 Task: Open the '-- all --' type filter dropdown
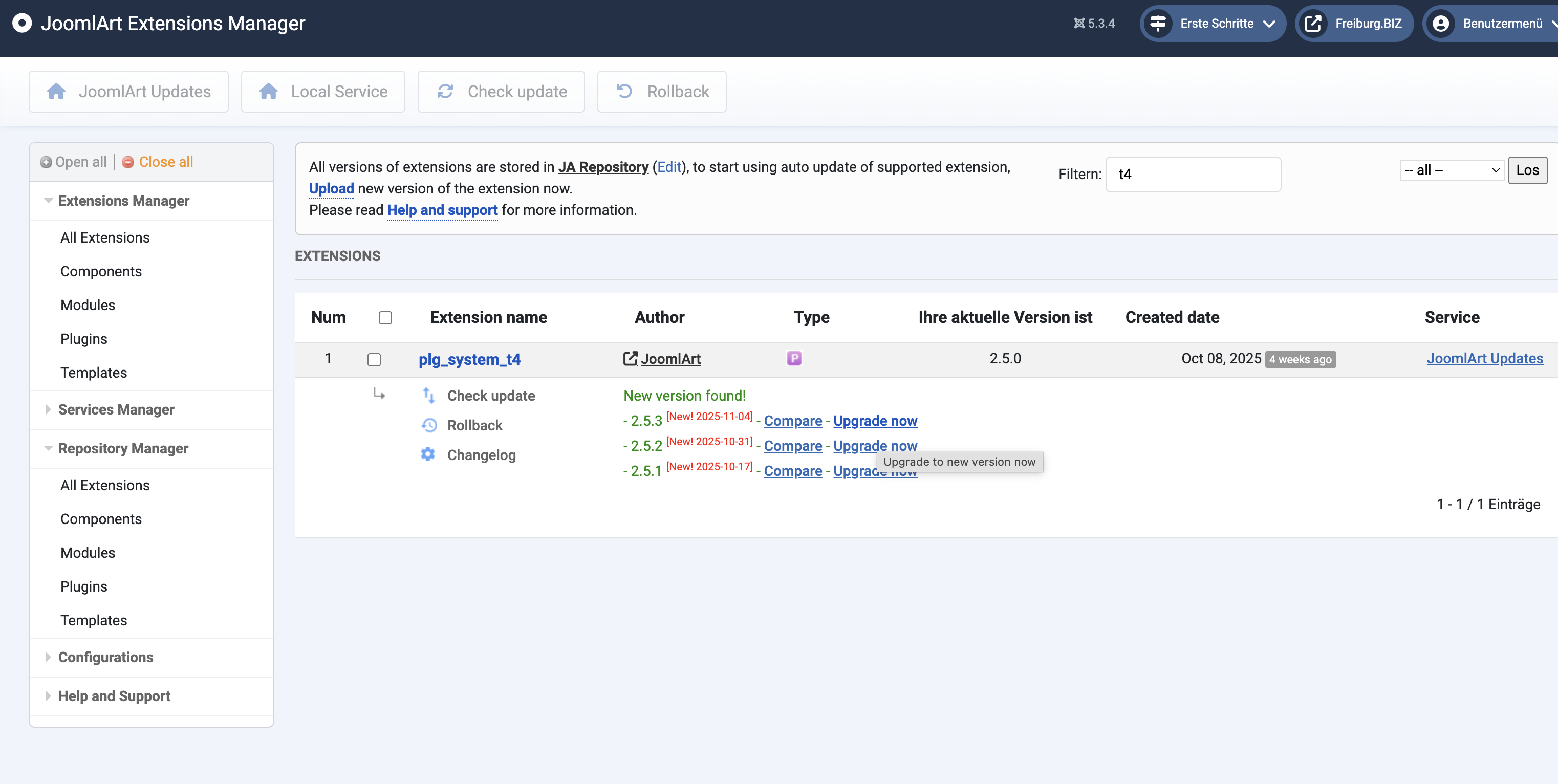point(1452,170)
